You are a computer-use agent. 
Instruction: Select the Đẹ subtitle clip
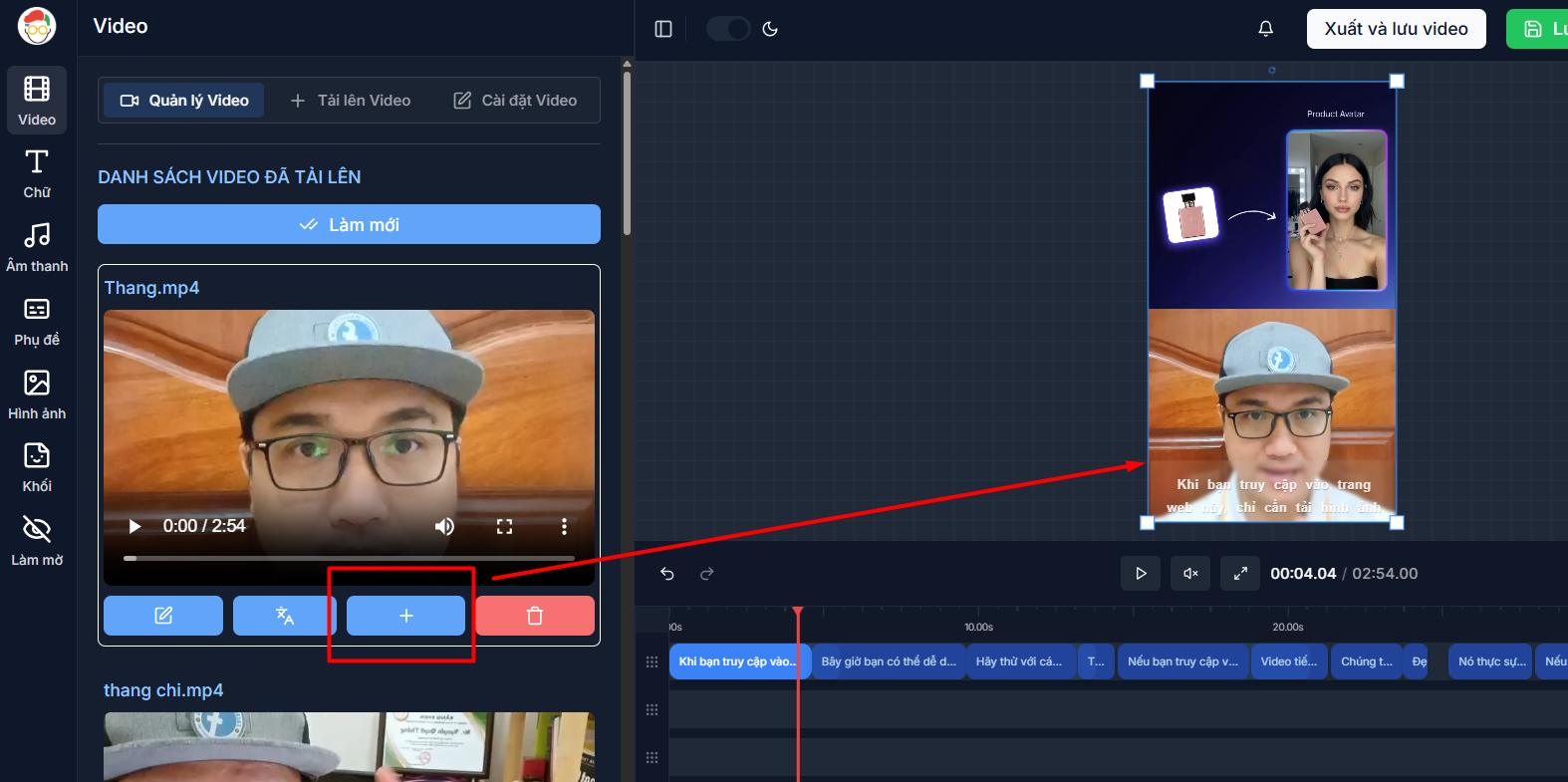point(1418,661)
